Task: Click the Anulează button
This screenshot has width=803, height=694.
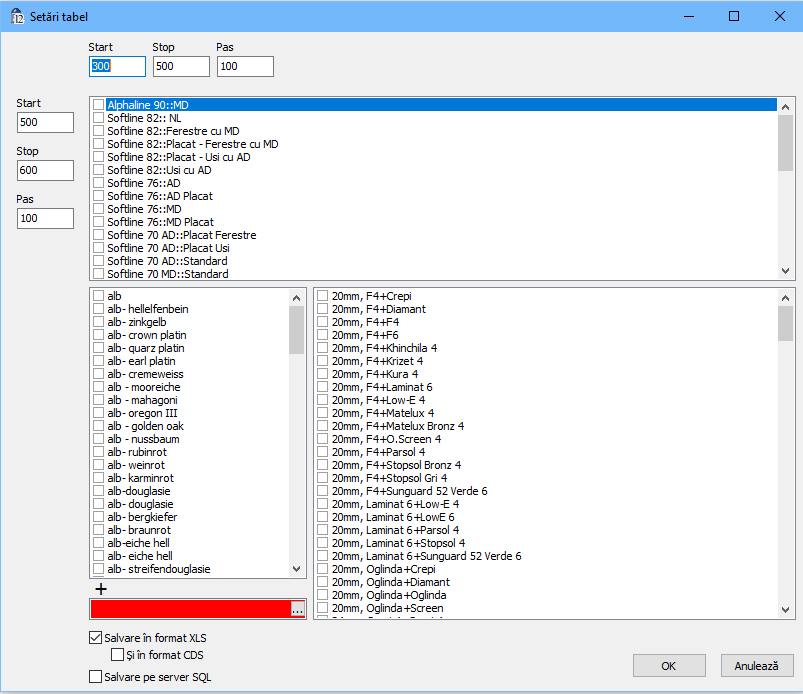Action: click(756, 666)
